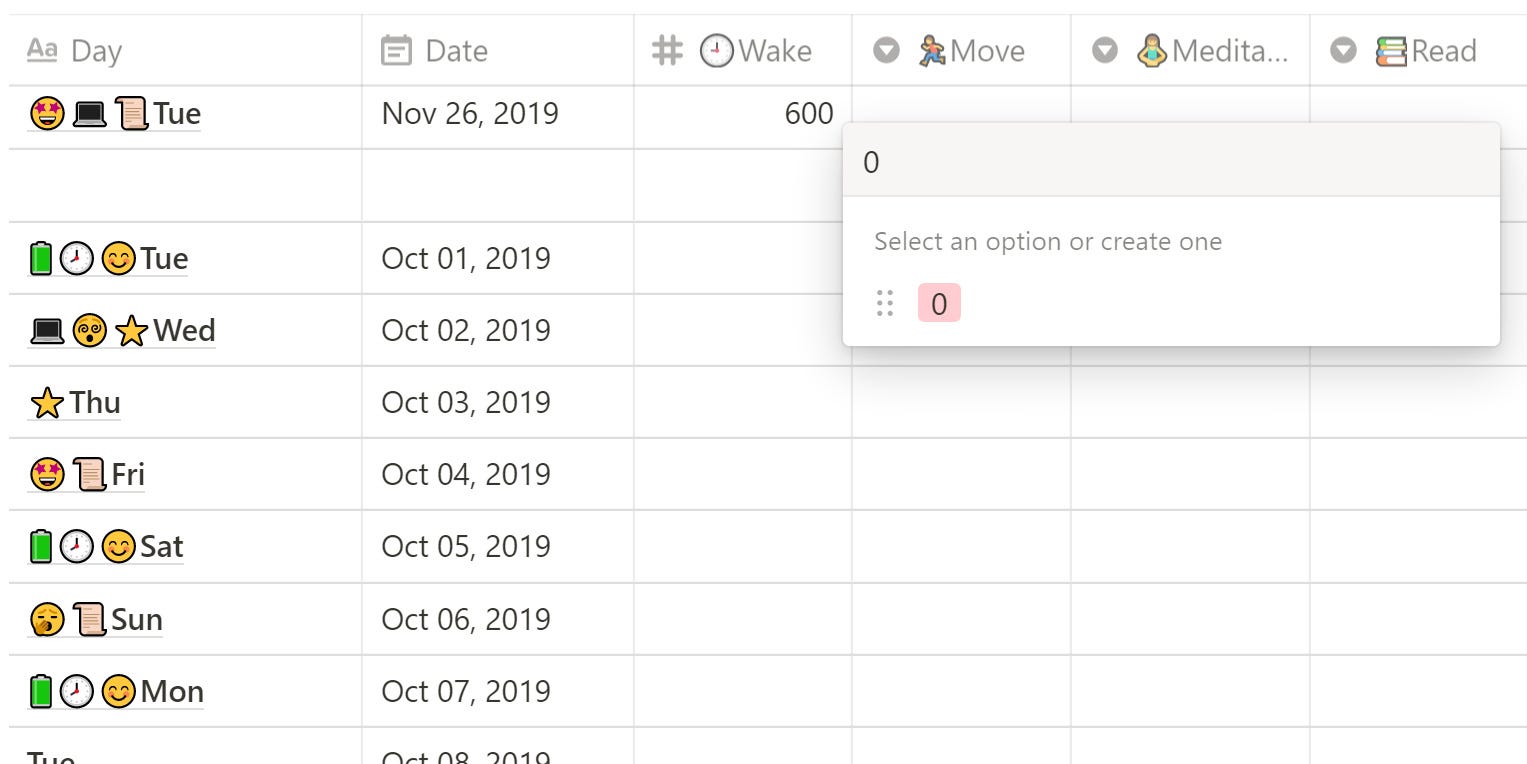Click the drag handle beside option 0

coord(885,303)
